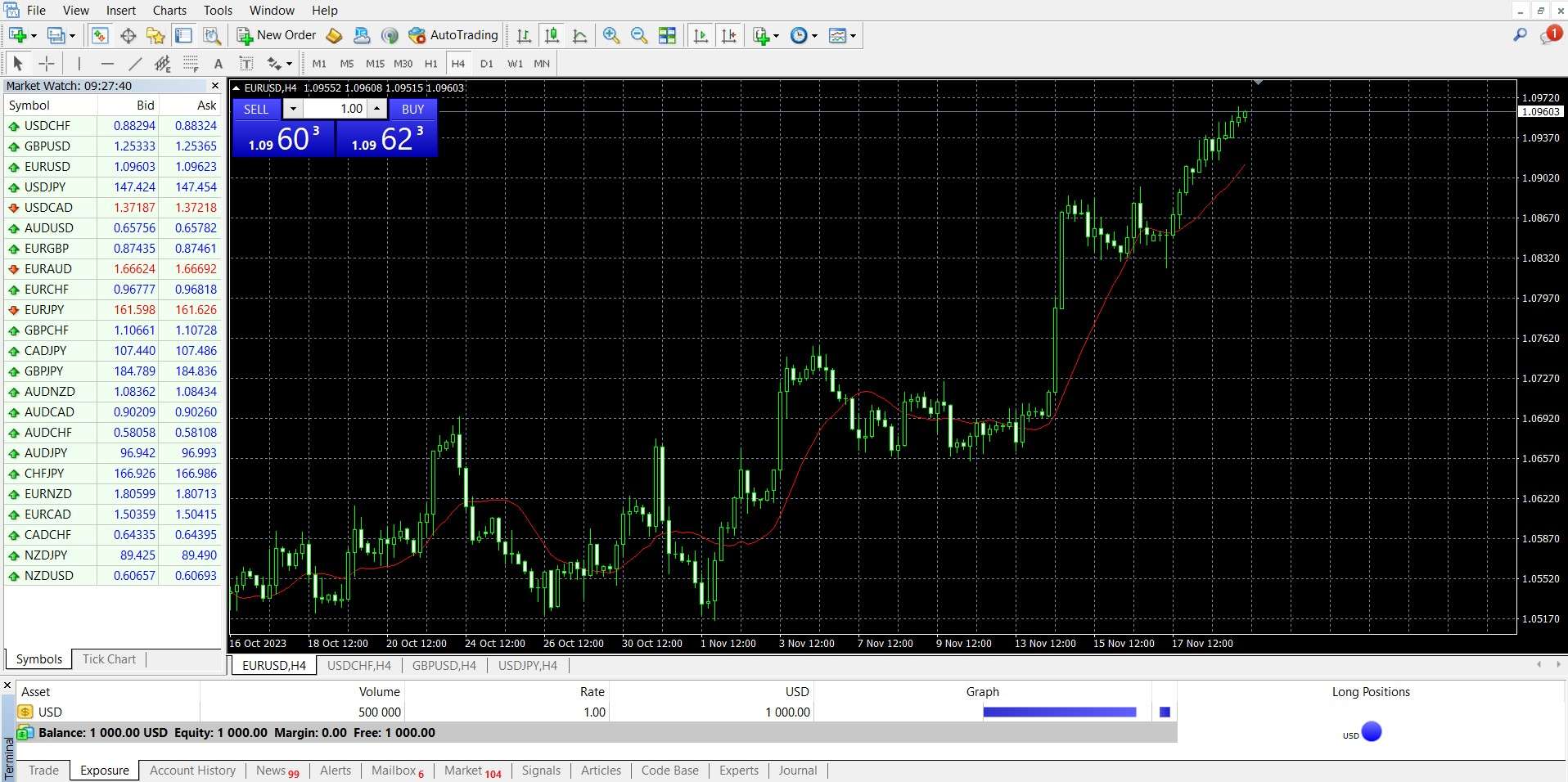Toggle the Terminal panel icon
Screen dimensions: 1568x782
click(183, 35)
